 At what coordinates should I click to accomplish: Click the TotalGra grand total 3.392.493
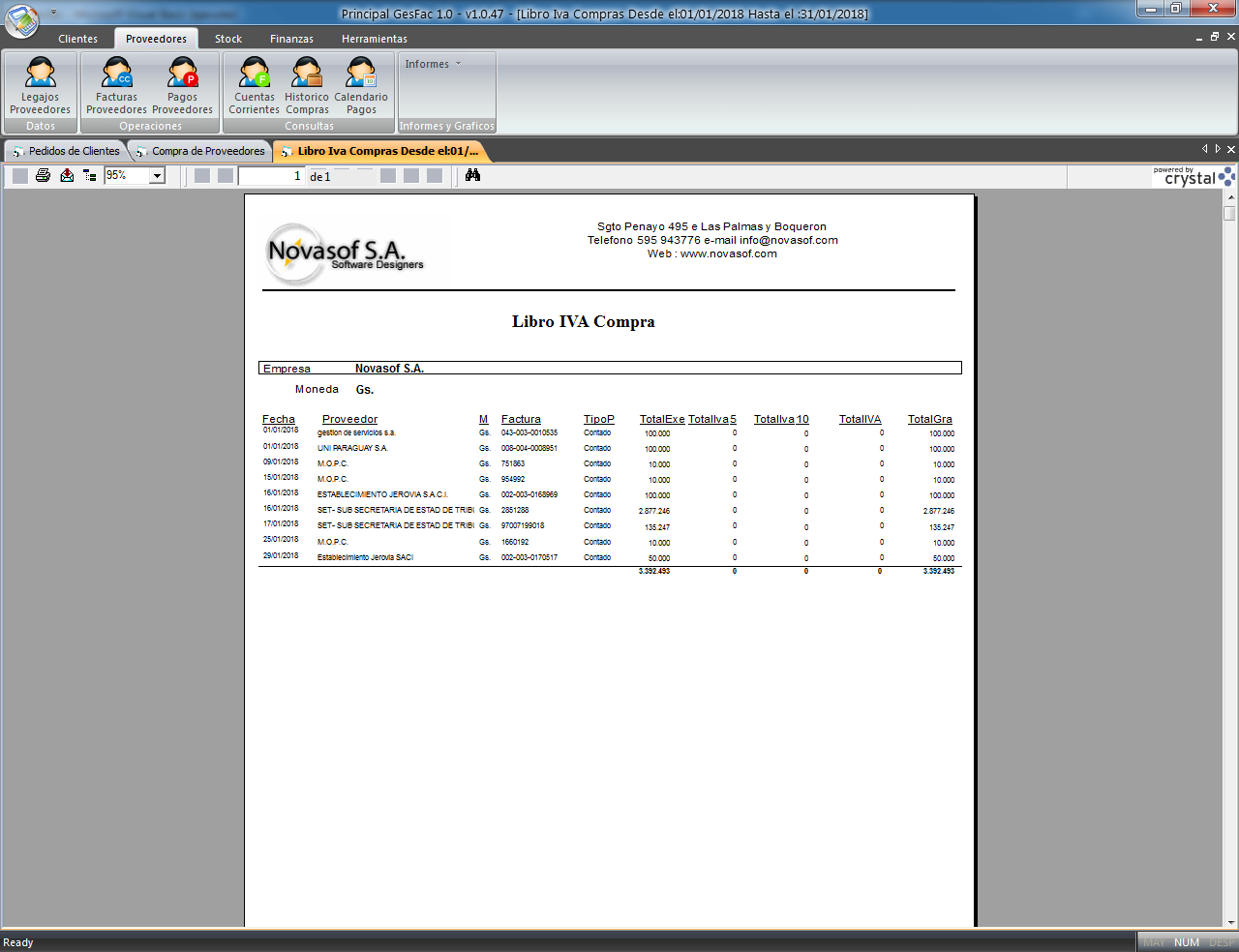[939, 571]
